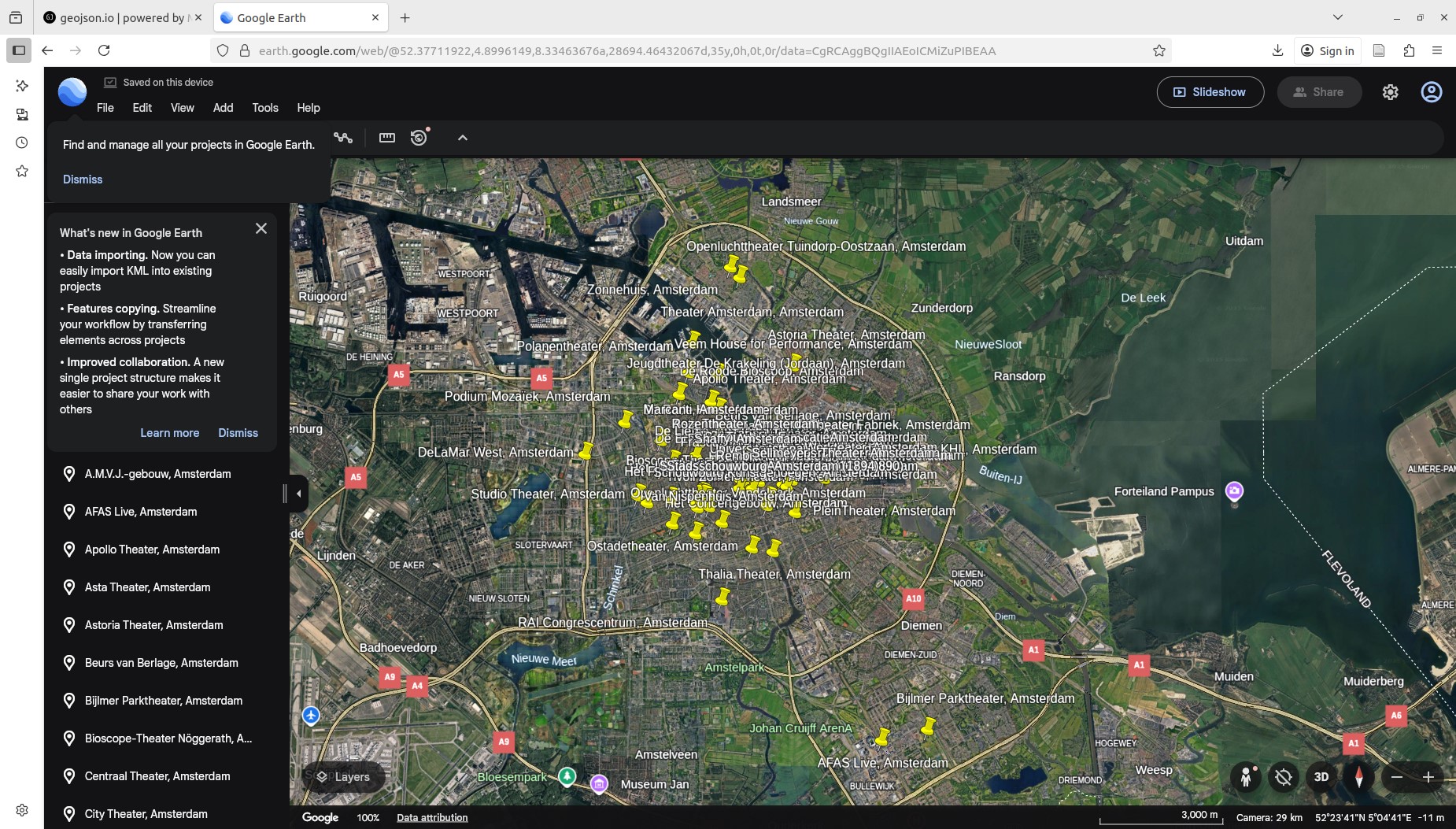Click the Firefox Sign in button
Image resolution: width=1456 pixels, height=829 pixels.
coord(1328,50)
